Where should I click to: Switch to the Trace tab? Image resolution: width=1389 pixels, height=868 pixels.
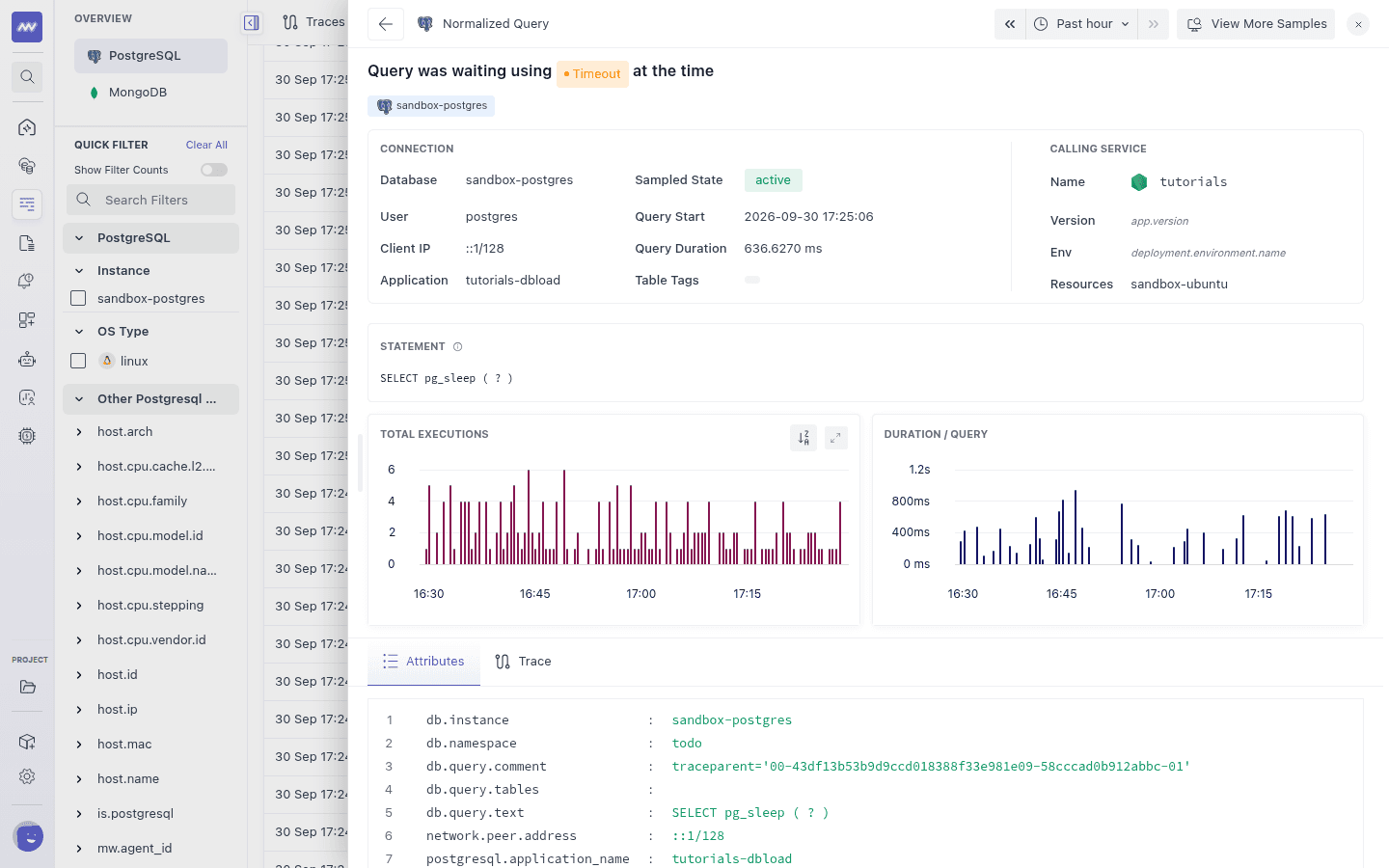pyautogui.click(x=523, y=662)
